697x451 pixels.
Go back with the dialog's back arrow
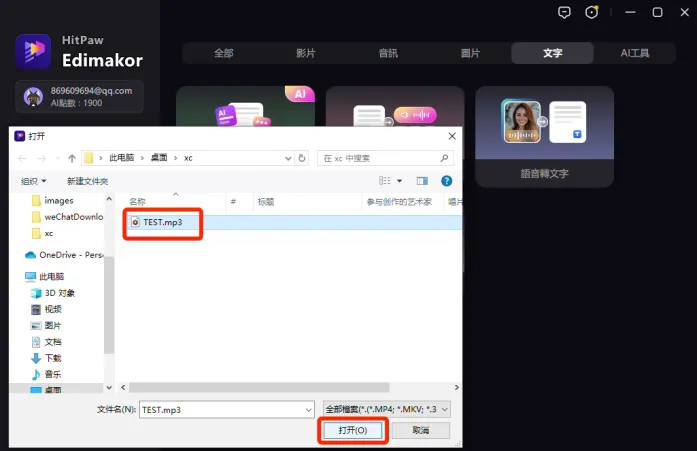[x=22, y=158]
